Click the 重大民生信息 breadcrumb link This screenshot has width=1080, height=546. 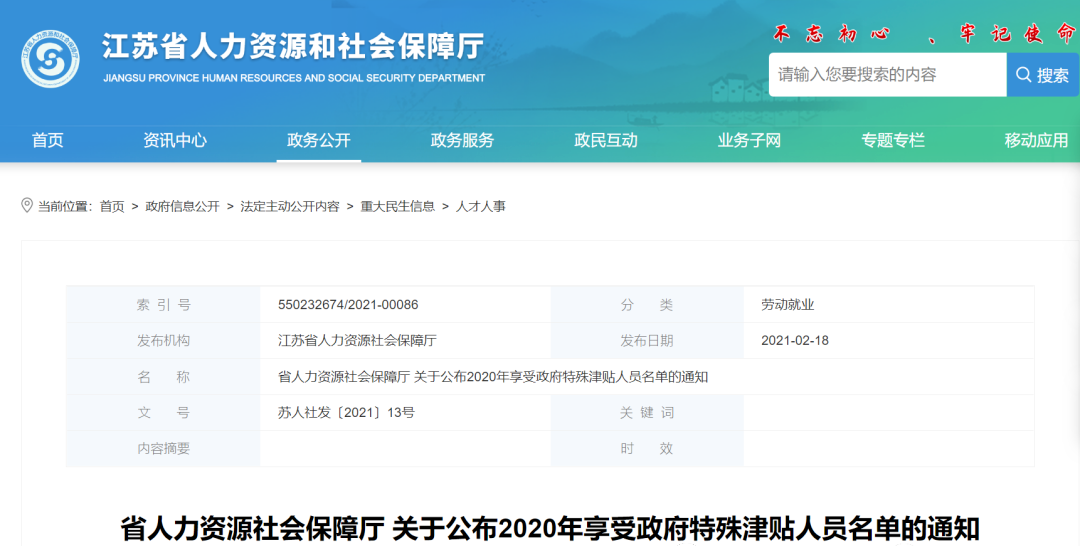pyautogui.click(x=398, y=206)
